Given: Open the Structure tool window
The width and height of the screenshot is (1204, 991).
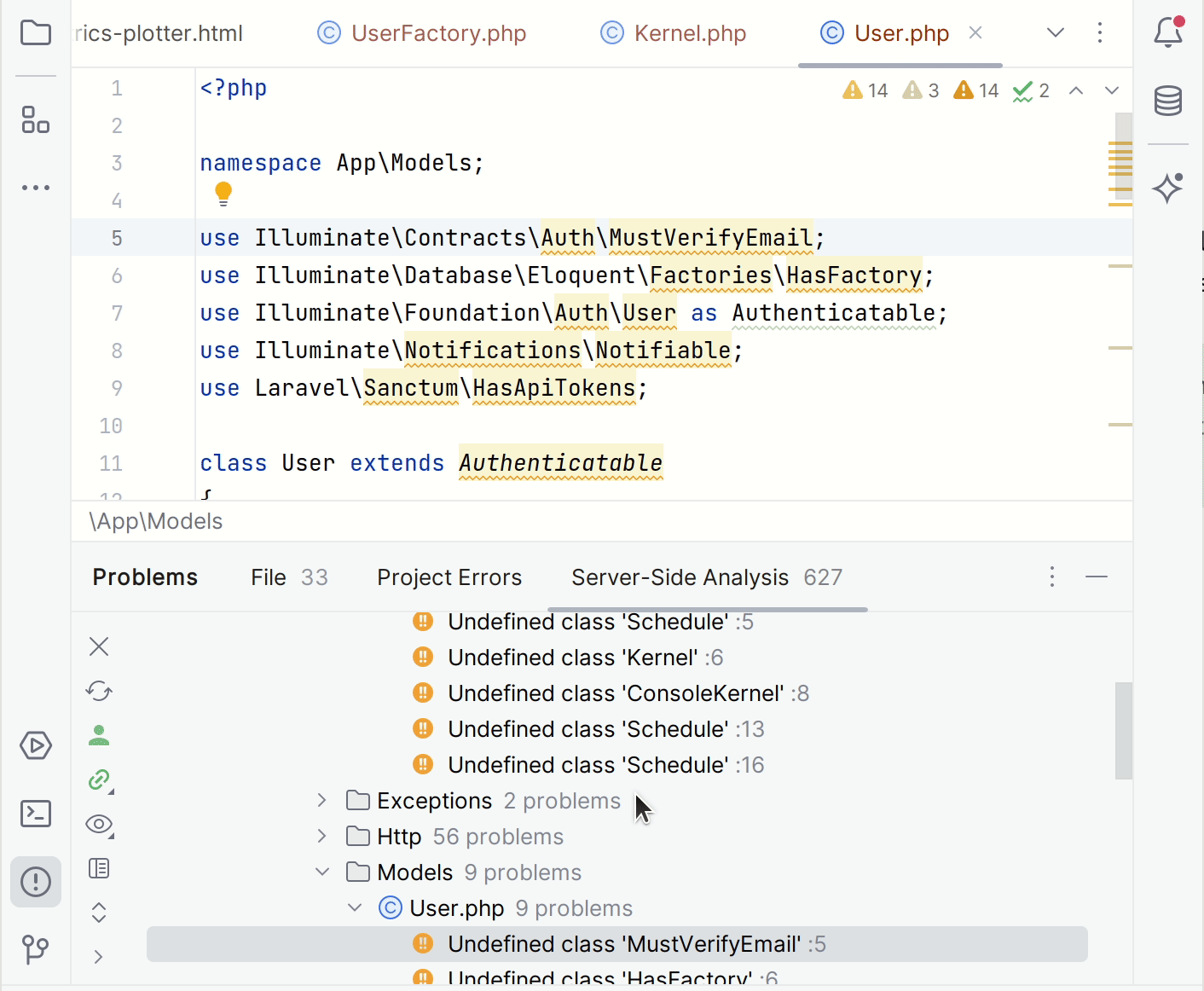Looking at the screenshot, I should click(36, 120).
